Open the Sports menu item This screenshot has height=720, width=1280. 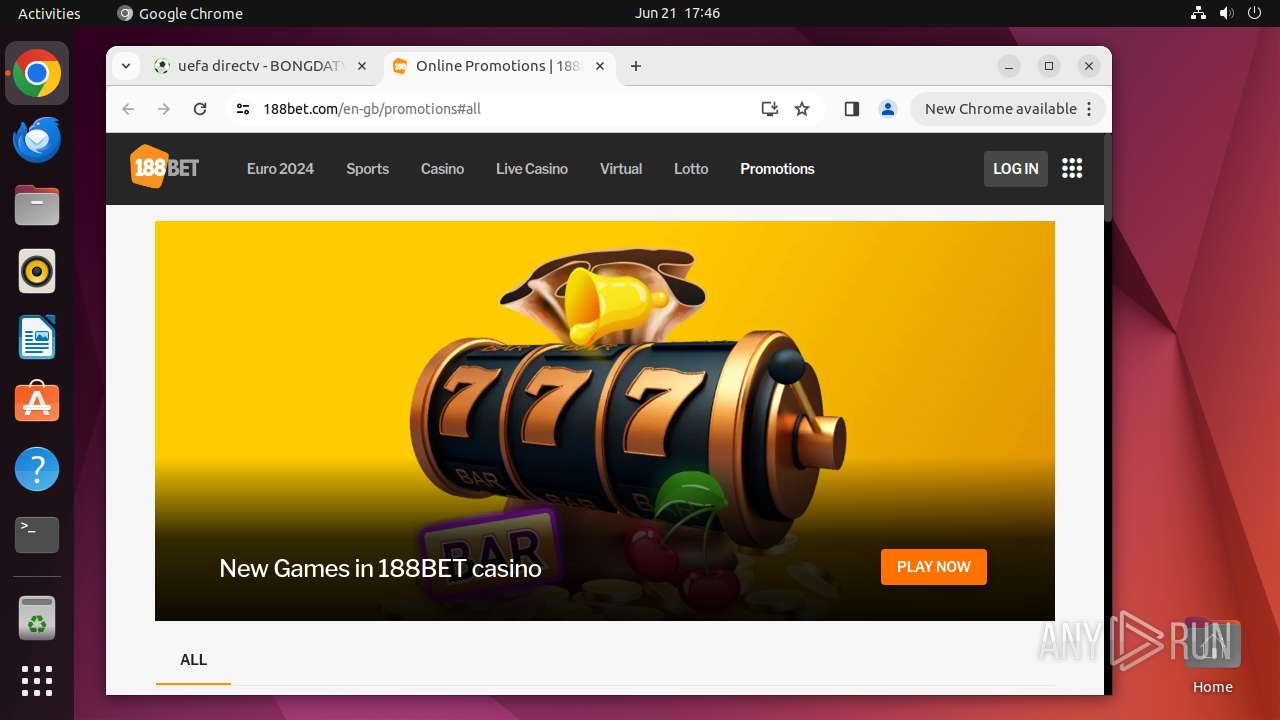(367, 169)
